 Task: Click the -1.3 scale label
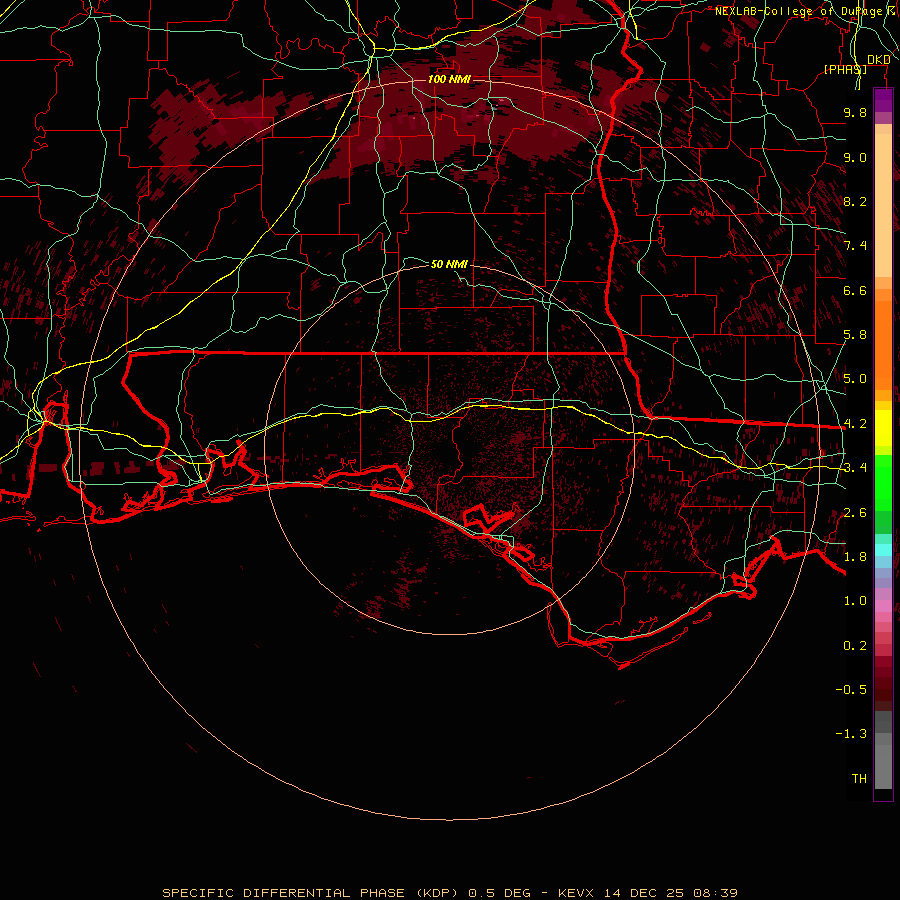coord(851,734)
